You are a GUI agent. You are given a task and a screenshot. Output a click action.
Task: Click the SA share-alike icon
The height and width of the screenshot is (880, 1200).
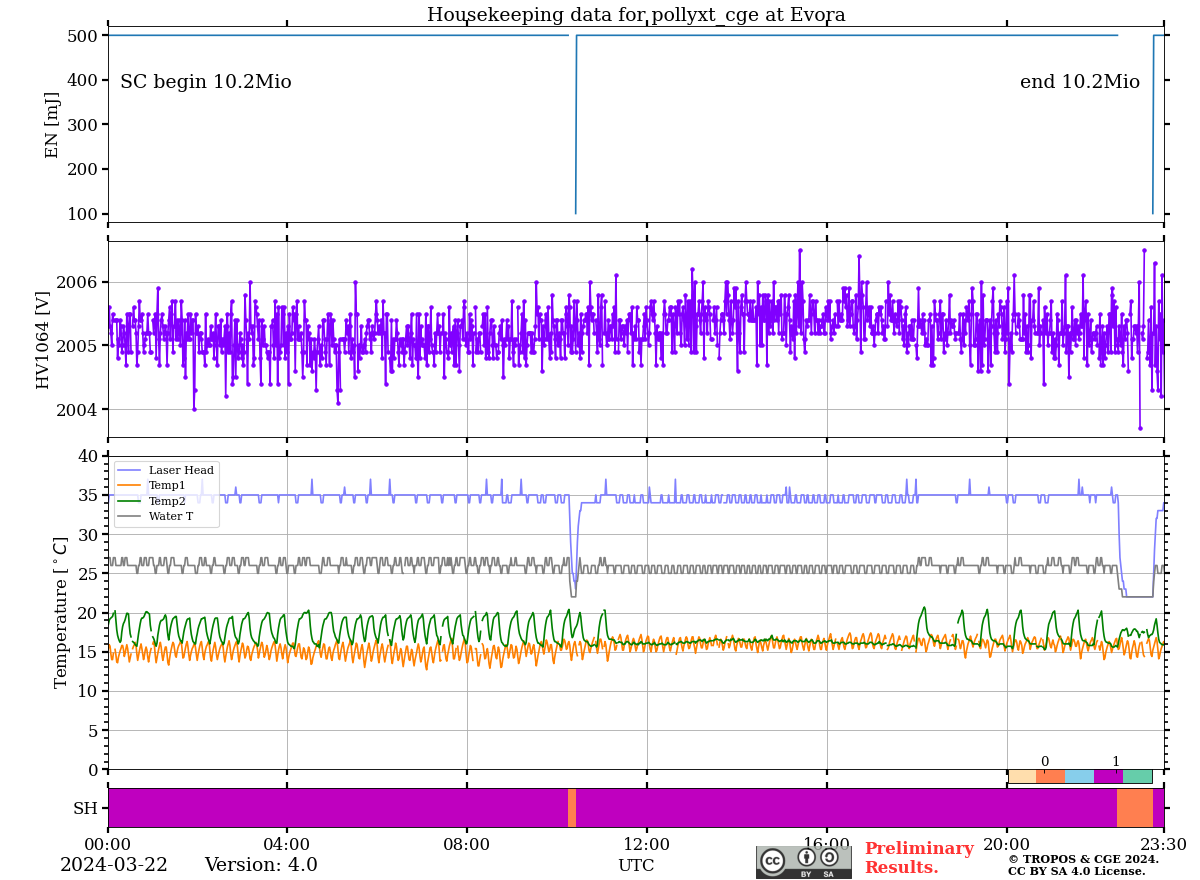click(829, 857)
